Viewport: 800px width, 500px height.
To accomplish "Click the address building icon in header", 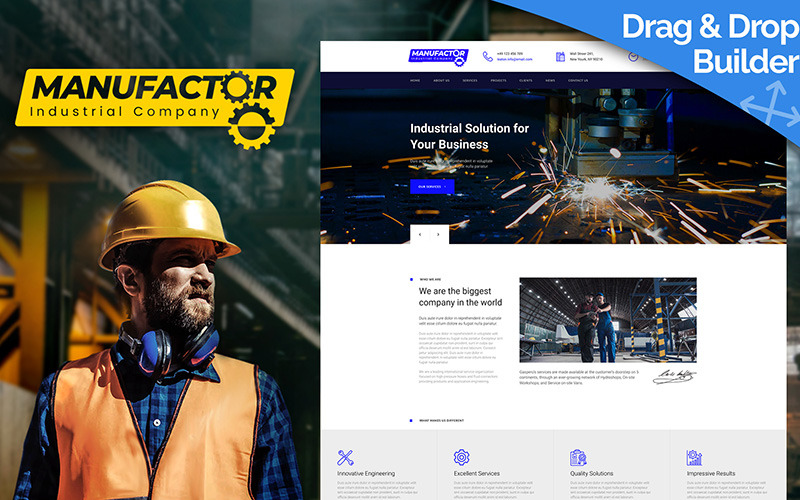I will click(x=560, y=57).
